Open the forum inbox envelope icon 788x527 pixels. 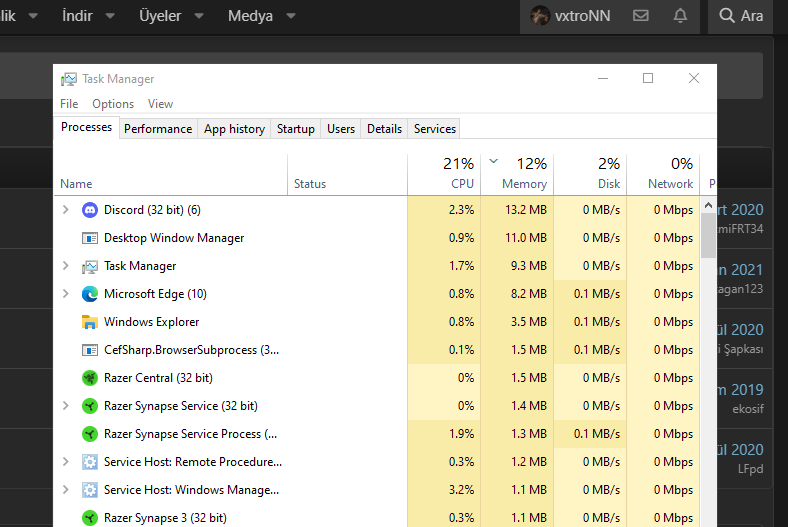coord(641,16)
